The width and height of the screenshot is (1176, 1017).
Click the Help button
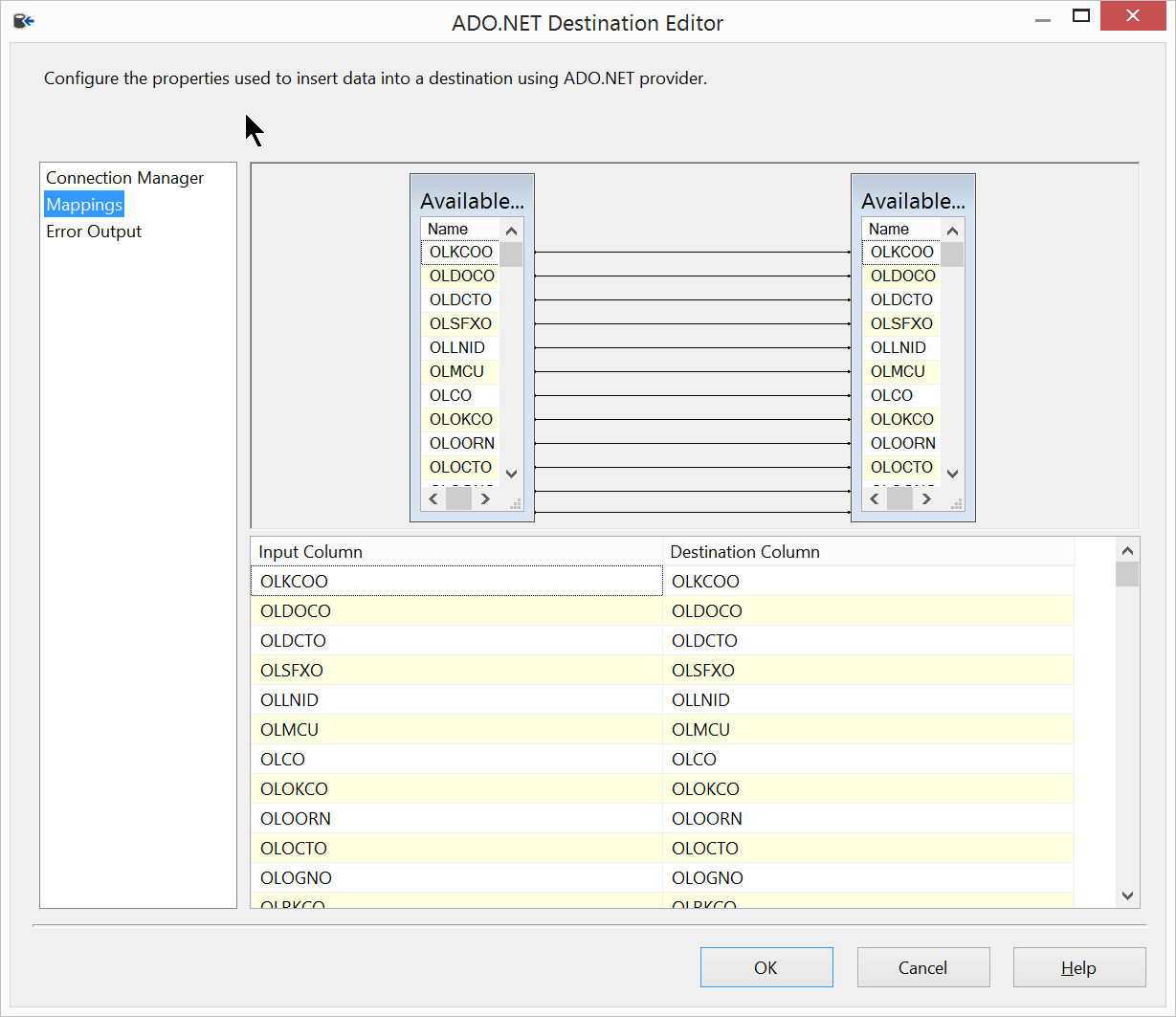(1079, 967)
